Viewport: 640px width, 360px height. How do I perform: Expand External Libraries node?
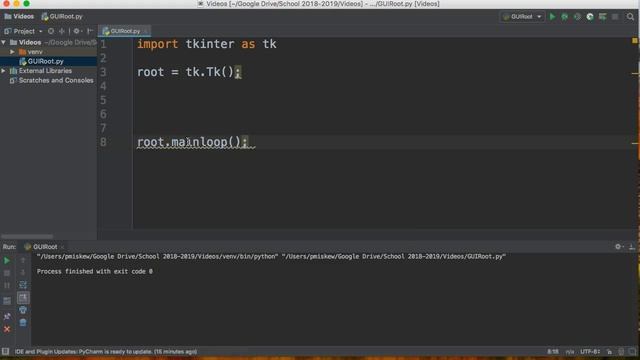pyautogui.click(x=4, y=71)
